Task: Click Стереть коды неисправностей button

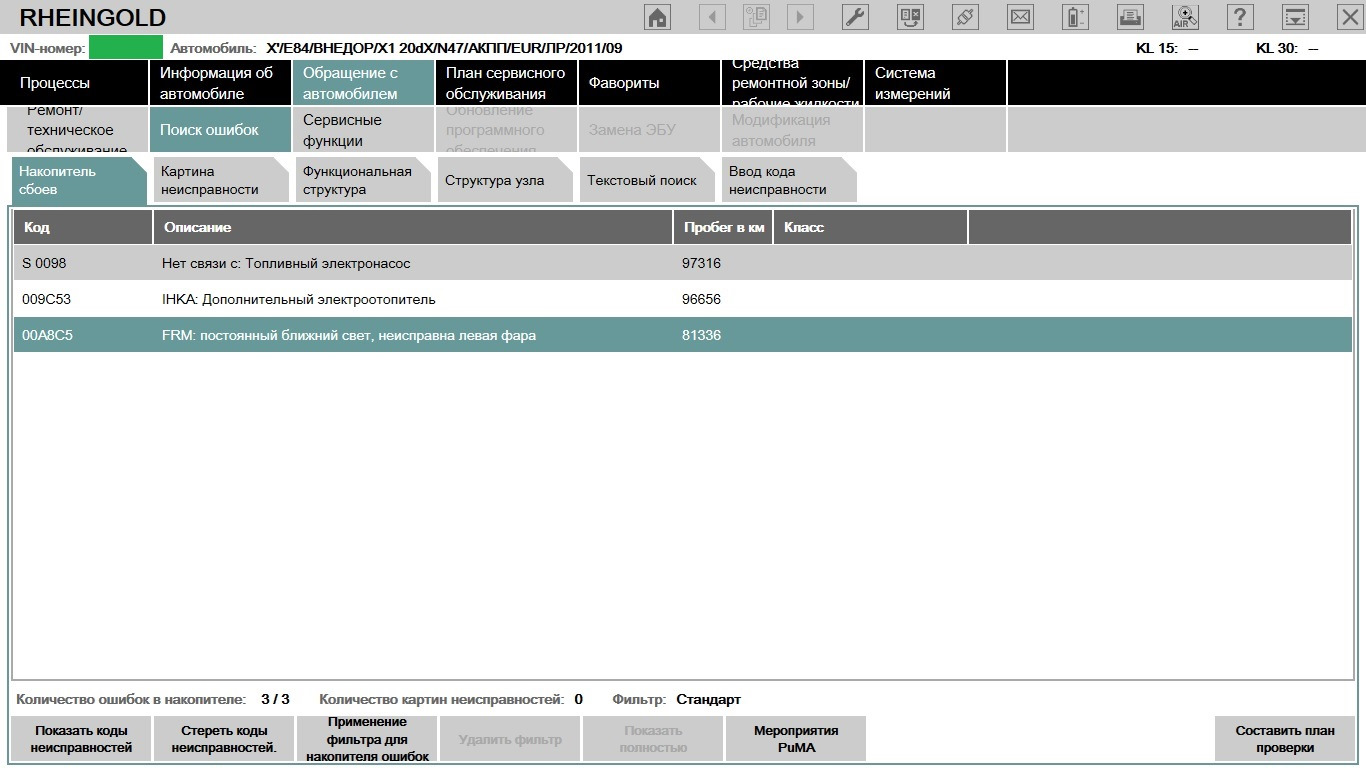Action: tap(224, 739)
